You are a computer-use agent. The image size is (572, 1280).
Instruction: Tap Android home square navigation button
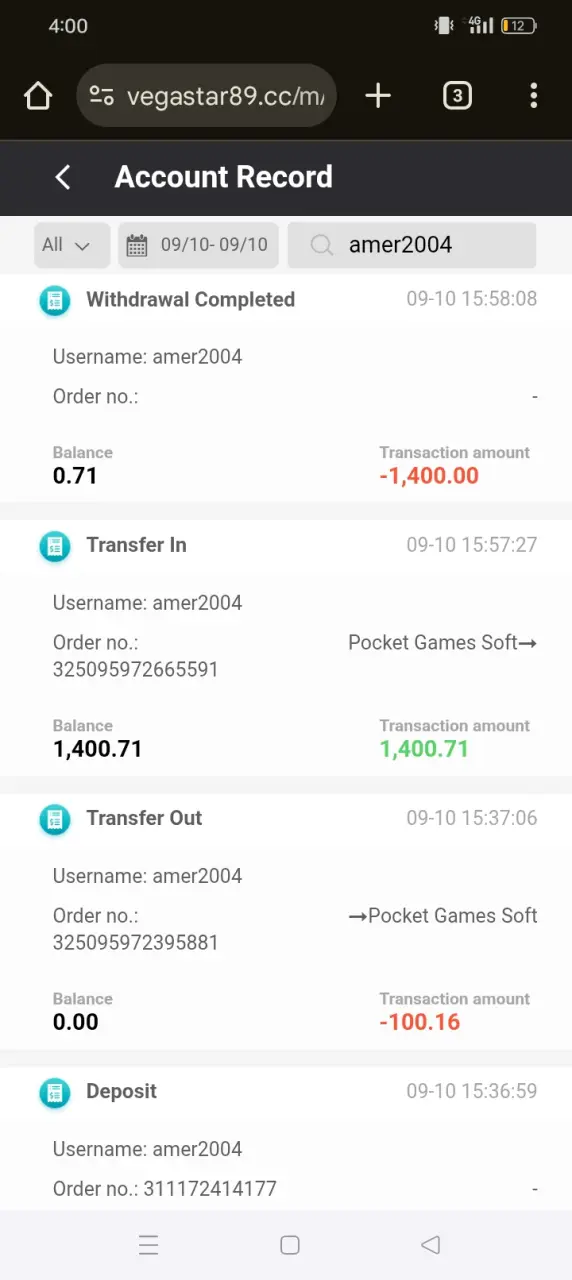pyautogui.click(x=290, y=1245)
